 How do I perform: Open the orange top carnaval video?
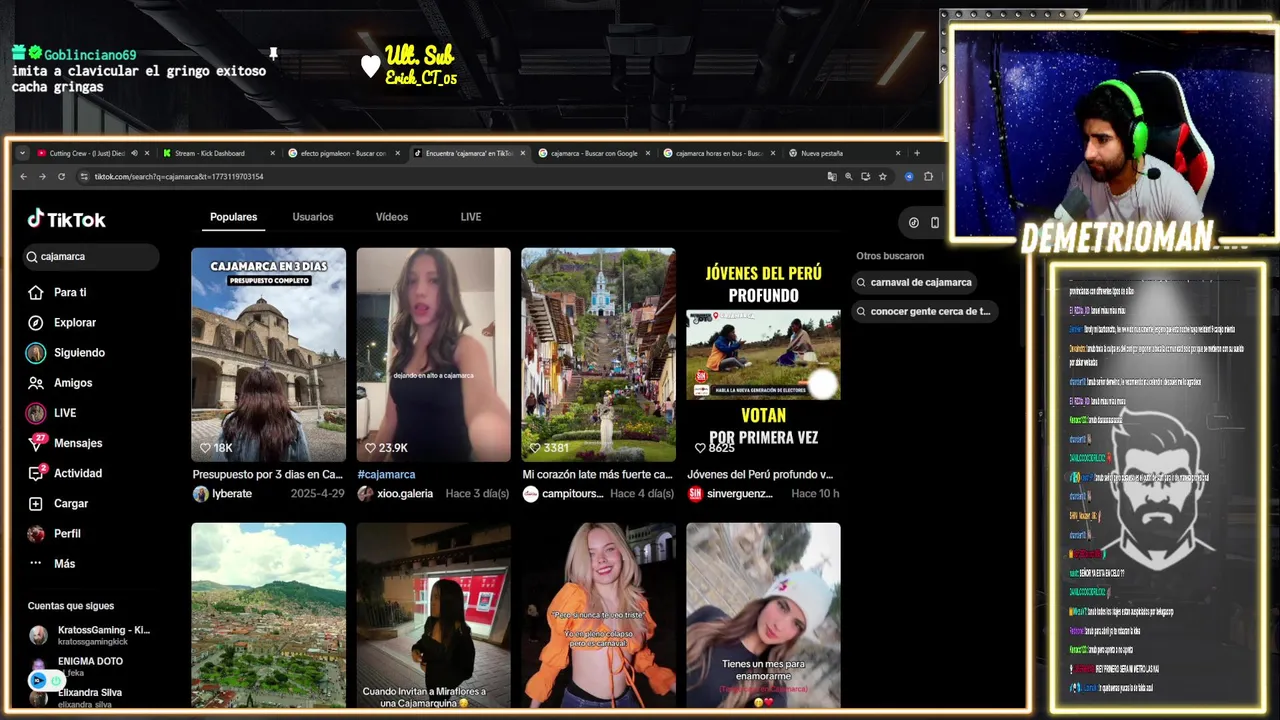598,615
